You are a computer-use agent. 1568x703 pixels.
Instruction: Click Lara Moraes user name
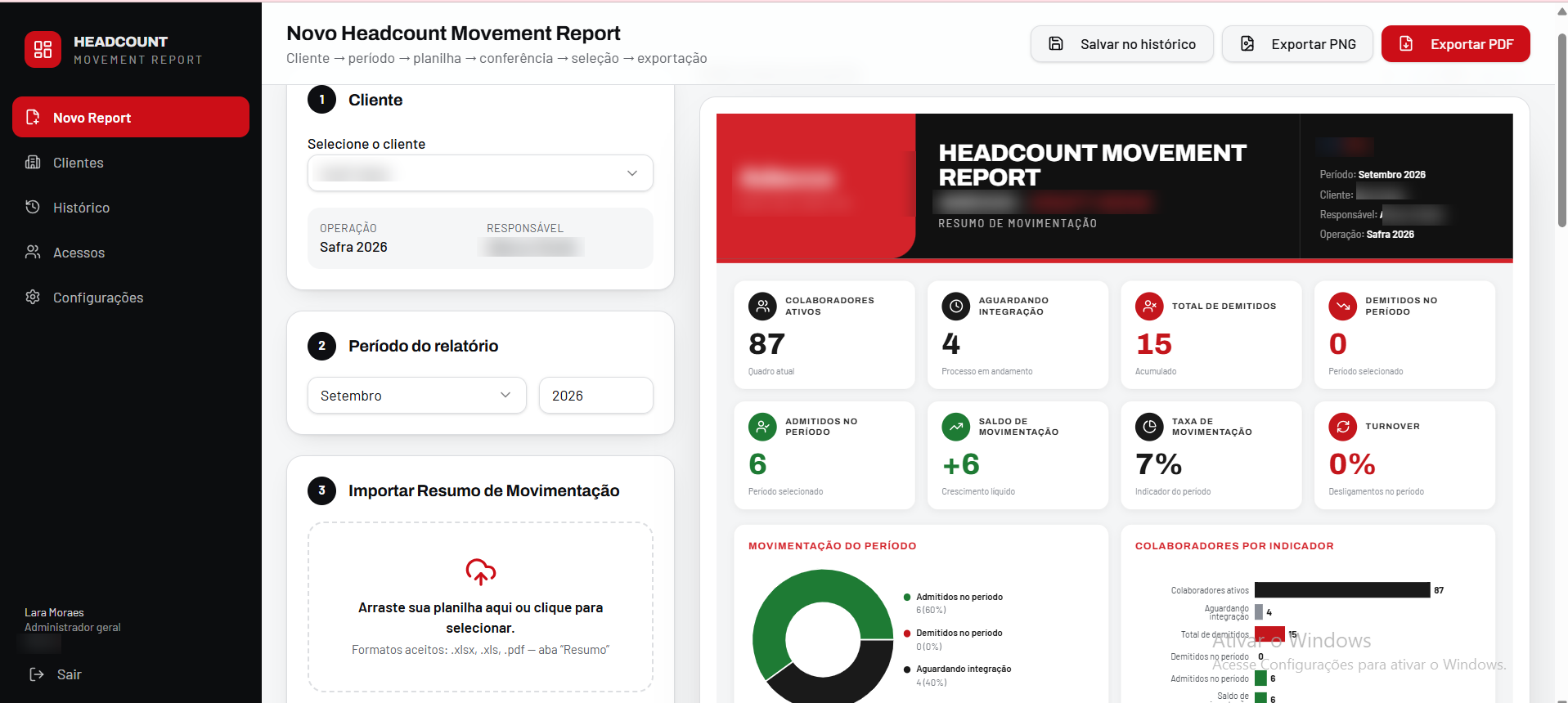pyautogui.click(x=54, y=612)
